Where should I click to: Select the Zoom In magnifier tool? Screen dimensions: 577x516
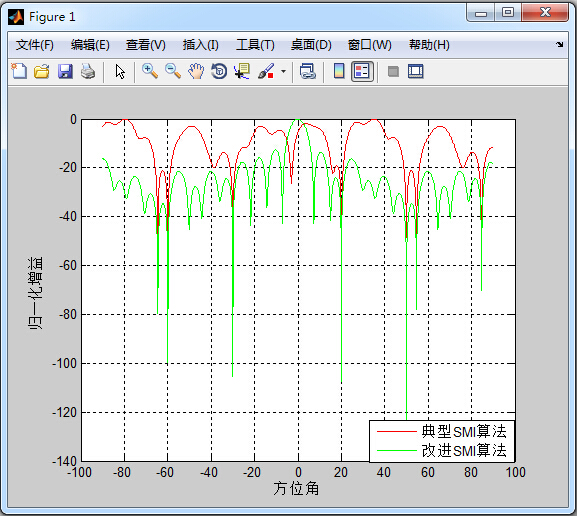pyautogui.click(x=150, y=71)
